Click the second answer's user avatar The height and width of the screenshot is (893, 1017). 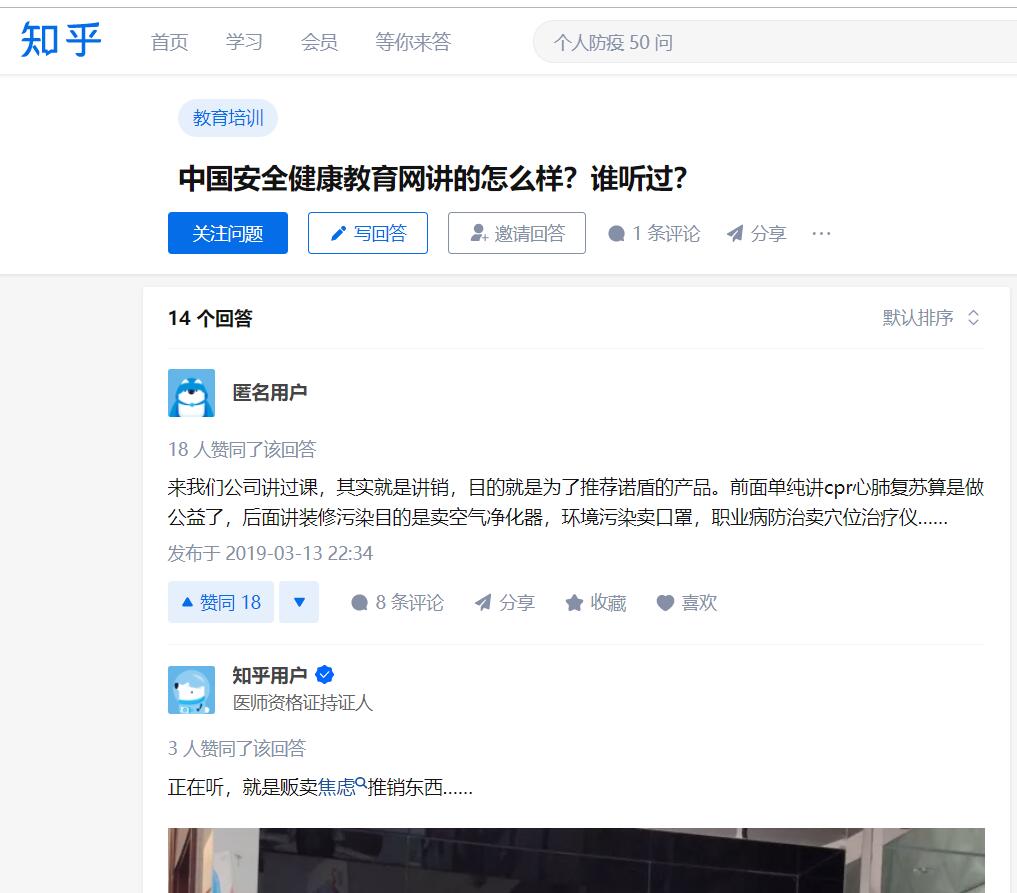coord(191,689)
